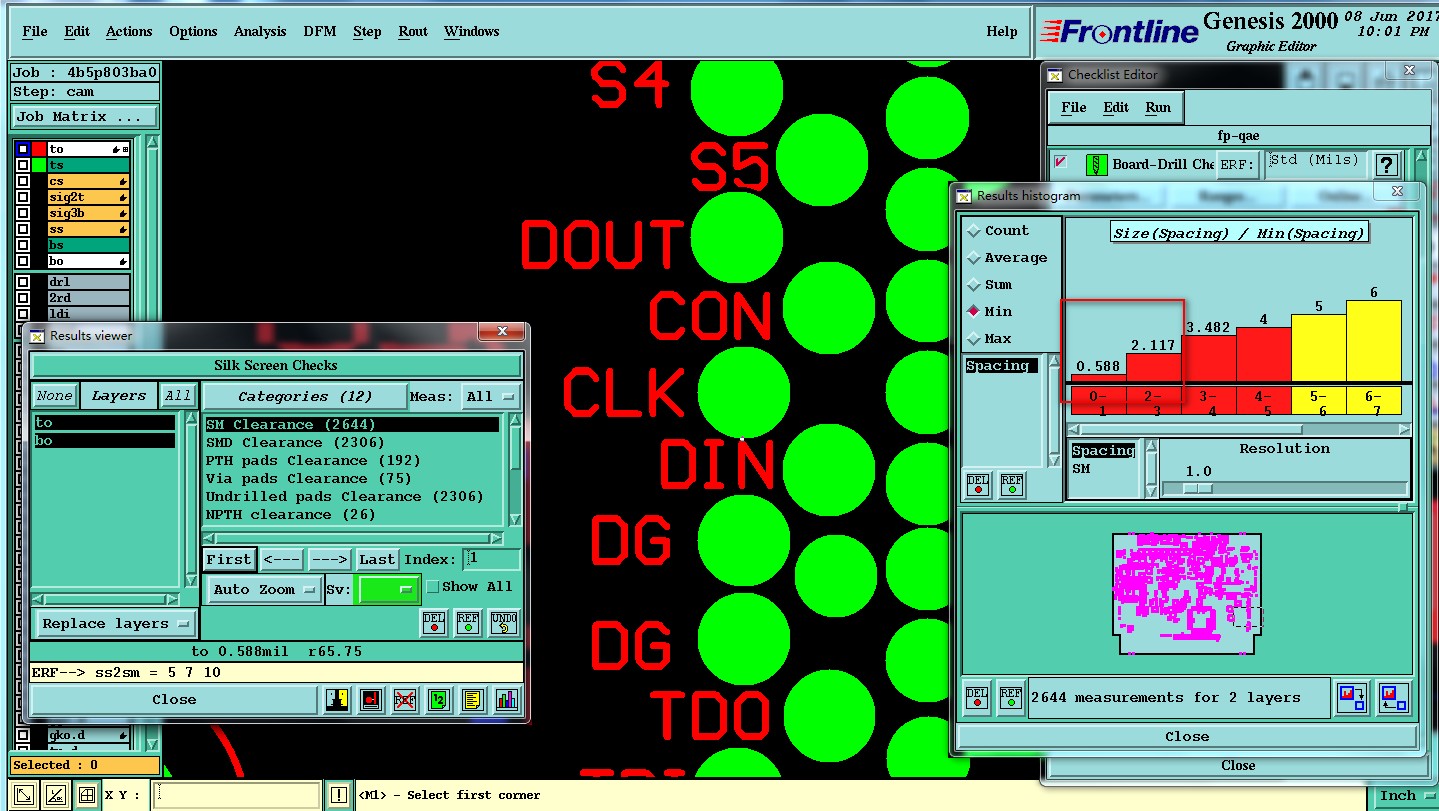Open the Analysis menu

point(260,31)
